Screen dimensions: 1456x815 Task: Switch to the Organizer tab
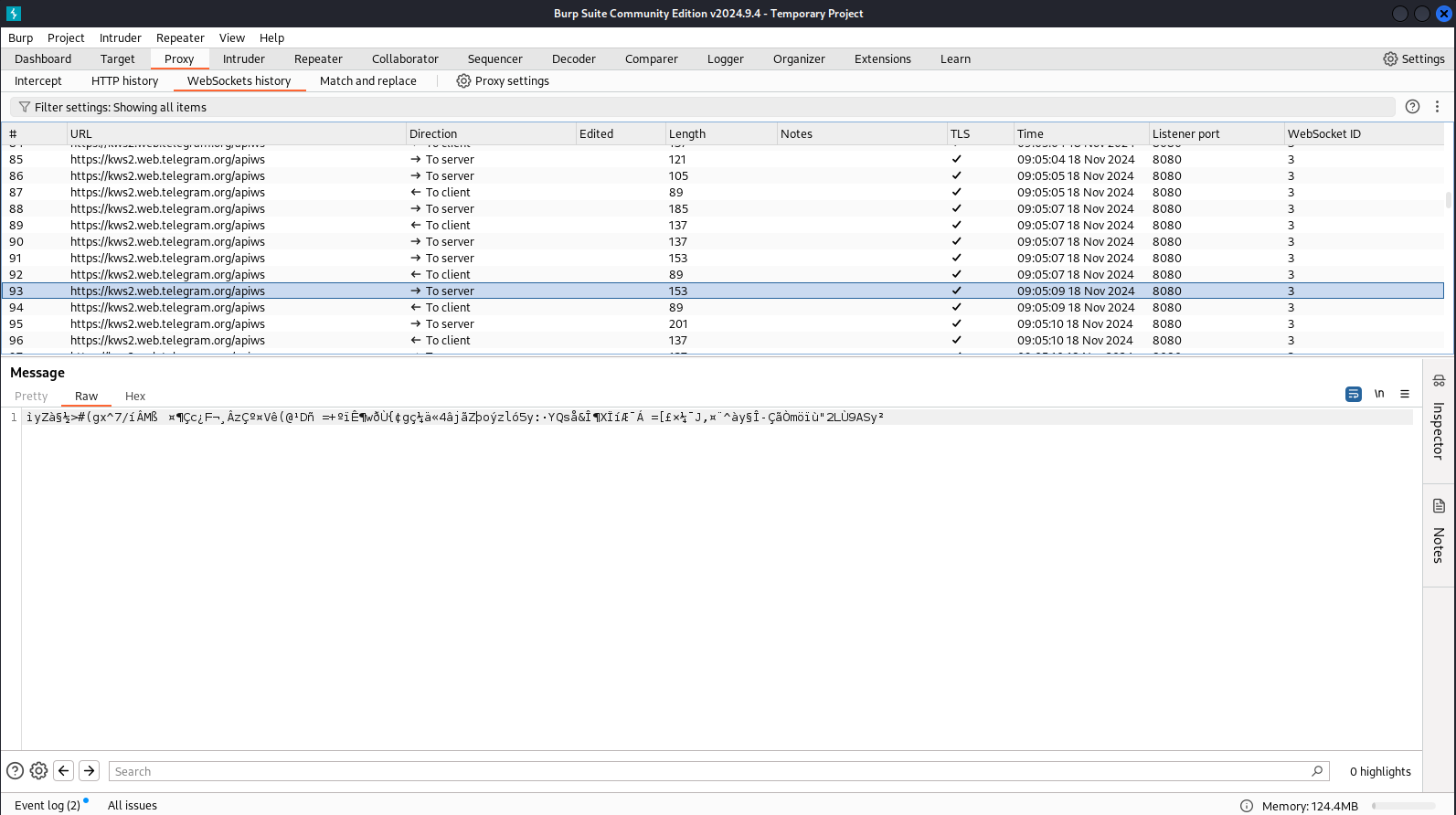point(799,58)
